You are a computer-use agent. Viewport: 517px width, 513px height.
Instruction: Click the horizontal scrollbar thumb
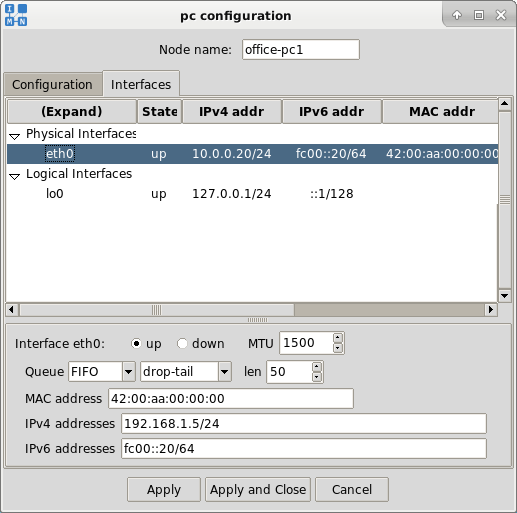point(157,310)
